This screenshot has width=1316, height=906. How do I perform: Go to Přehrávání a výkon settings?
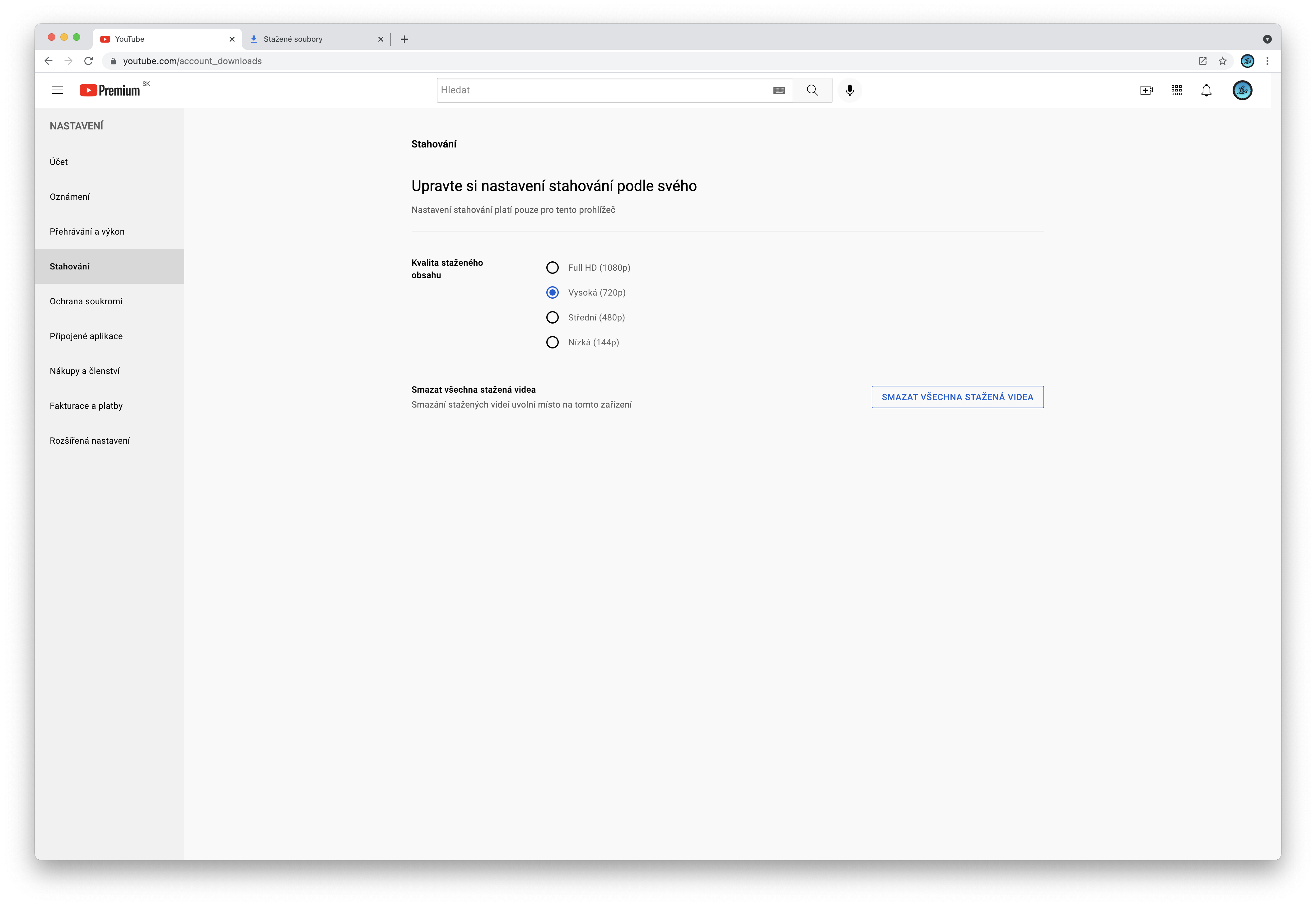click(87, 231)
